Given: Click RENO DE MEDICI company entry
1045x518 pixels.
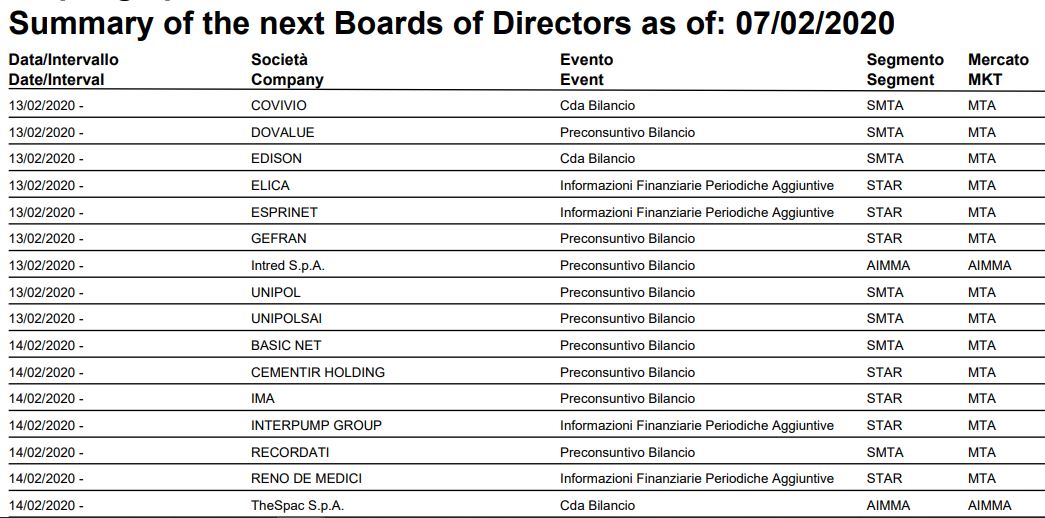Looking at the screenshot, I should tap(307, 479).
